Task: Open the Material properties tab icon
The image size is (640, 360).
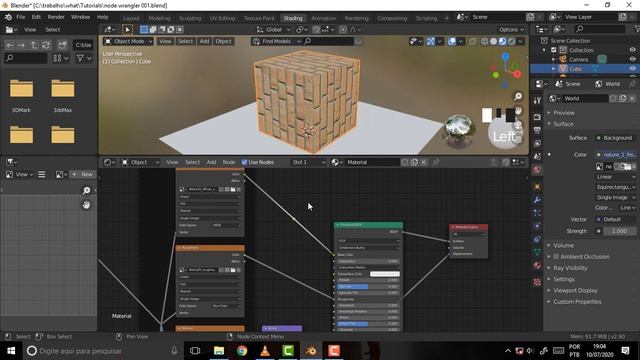Action: click(537, 265)
